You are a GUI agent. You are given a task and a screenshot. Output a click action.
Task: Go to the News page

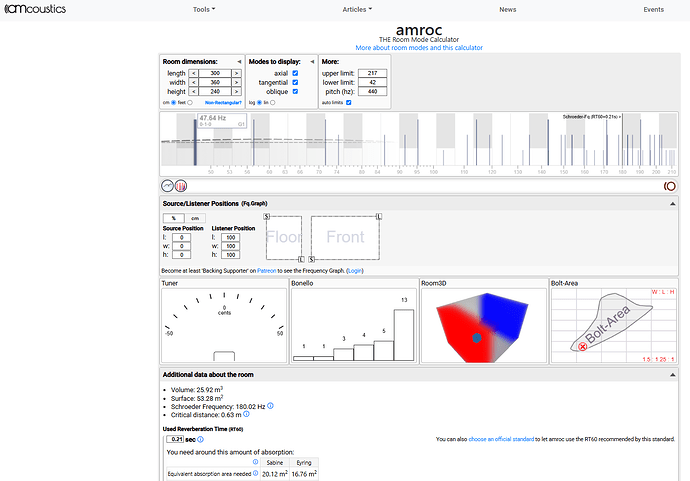pos(507,9)
